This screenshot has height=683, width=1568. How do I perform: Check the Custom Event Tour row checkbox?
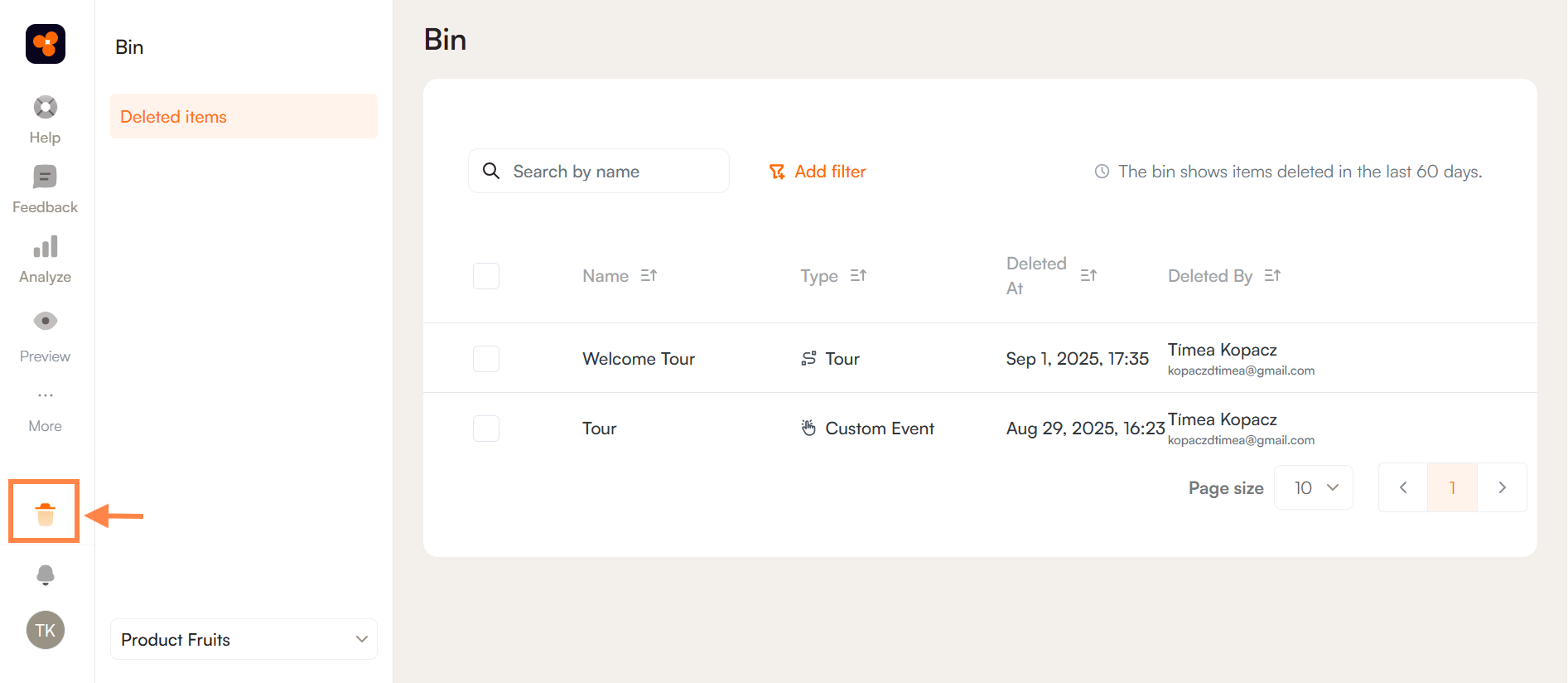coord(486,429)
